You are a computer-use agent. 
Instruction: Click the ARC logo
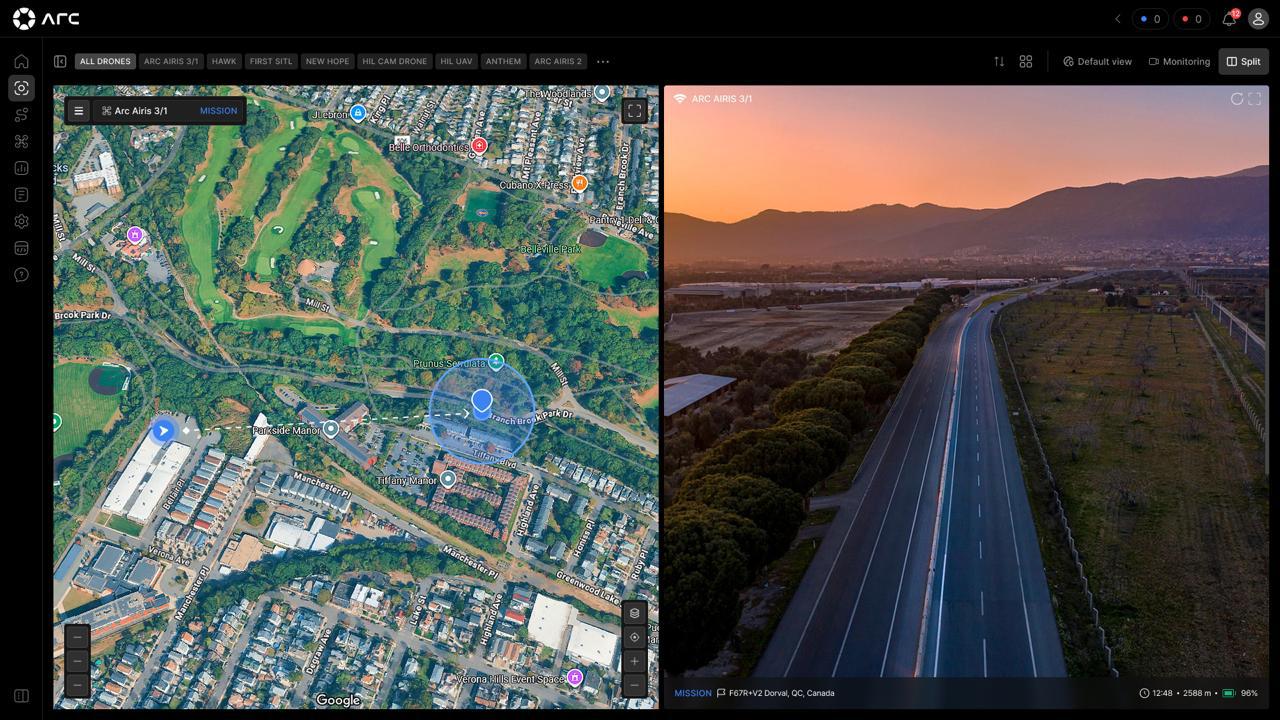(x=46, y=18)
